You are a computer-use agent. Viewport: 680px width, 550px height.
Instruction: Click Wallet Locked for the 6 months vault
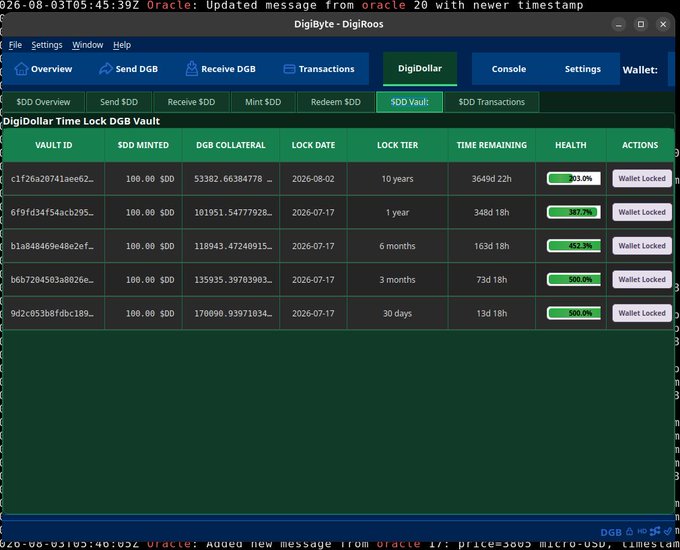pyautogui.click(x=642, y=246)
